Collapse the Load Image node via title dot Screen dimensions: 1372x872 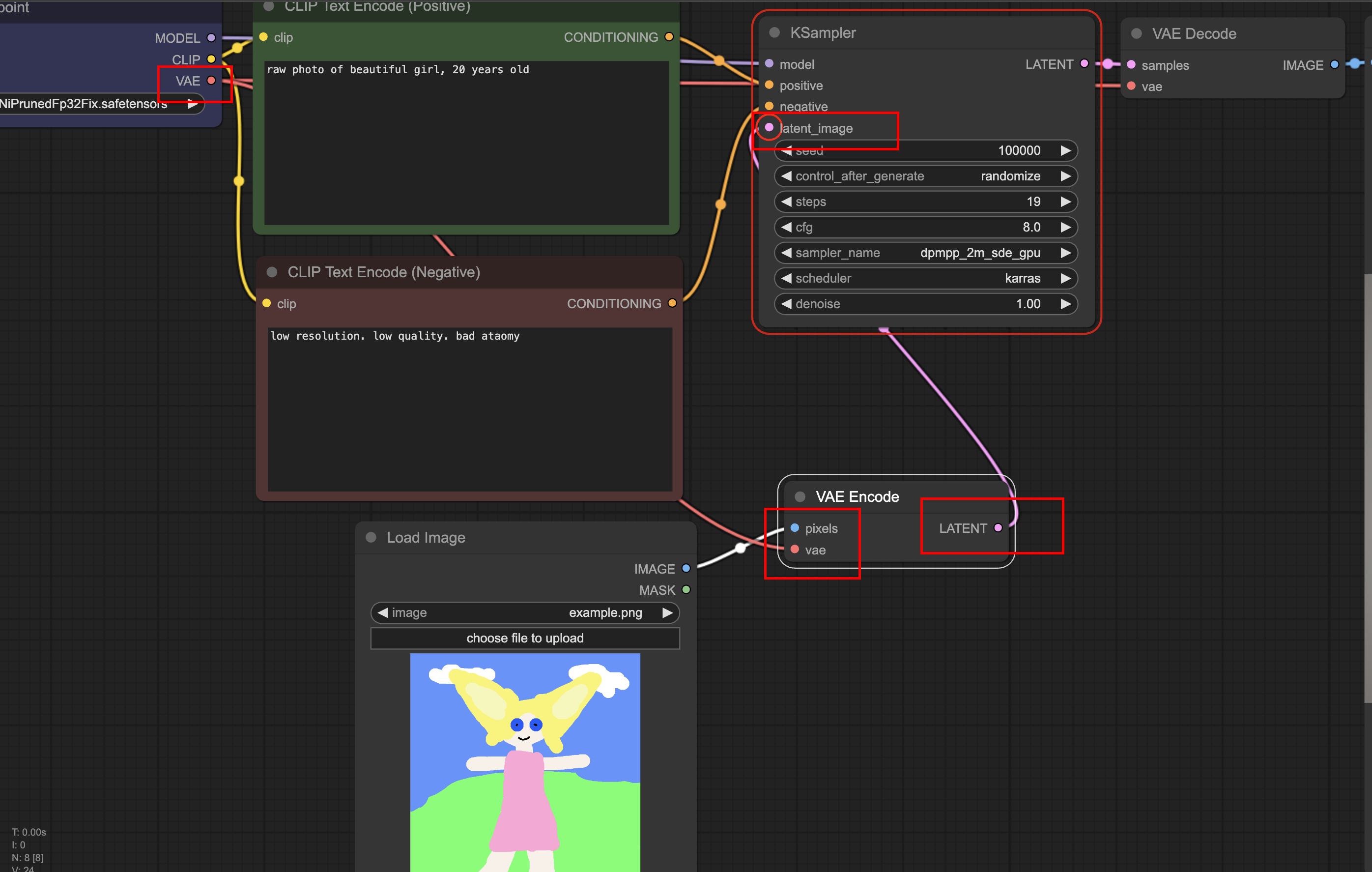371,537
